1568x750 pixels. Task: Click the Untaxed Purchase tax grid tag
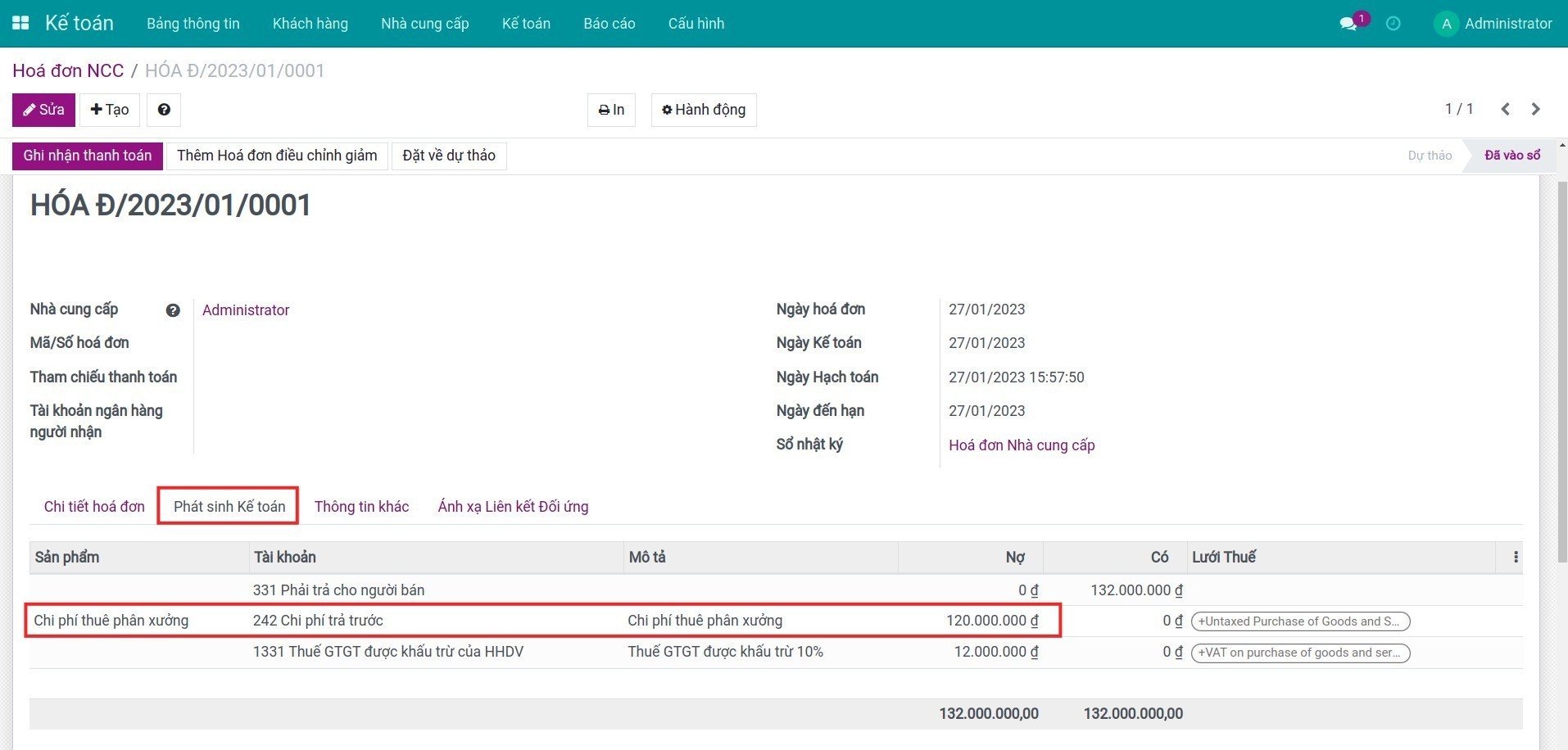[x=1299, y=621]
